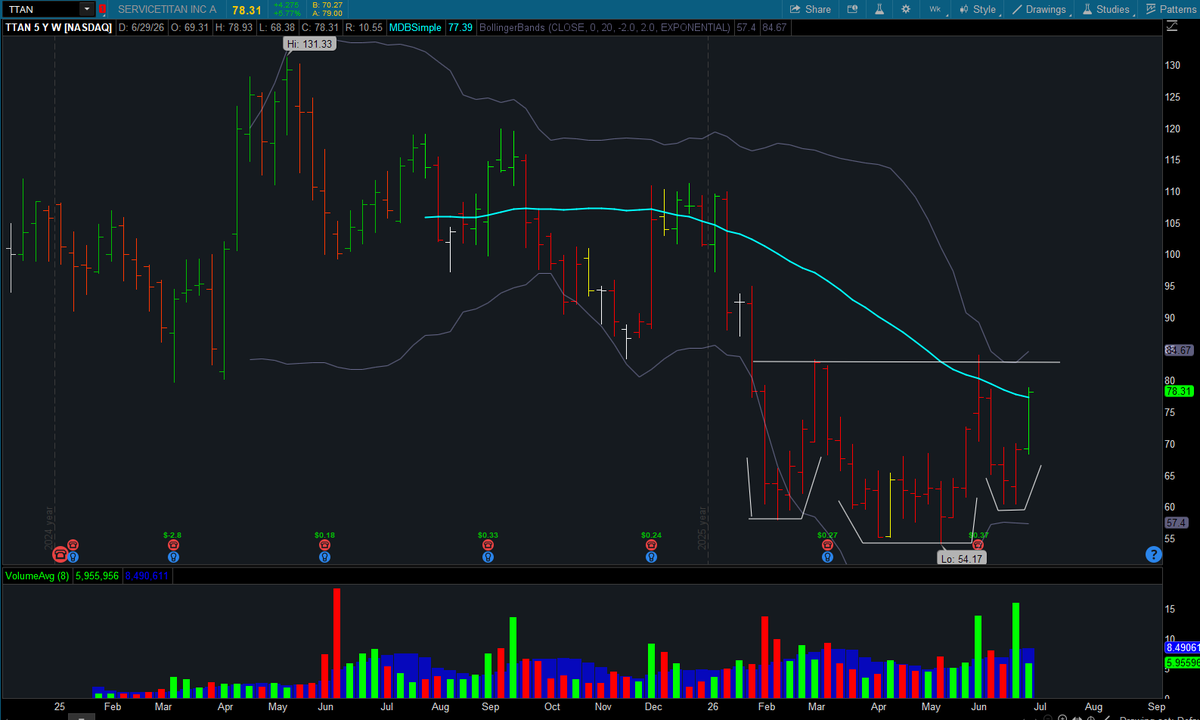The width and height of the screenshot is (1200, 720).
Task: Open chart settings gear icon
Action: tap(905, 9)
